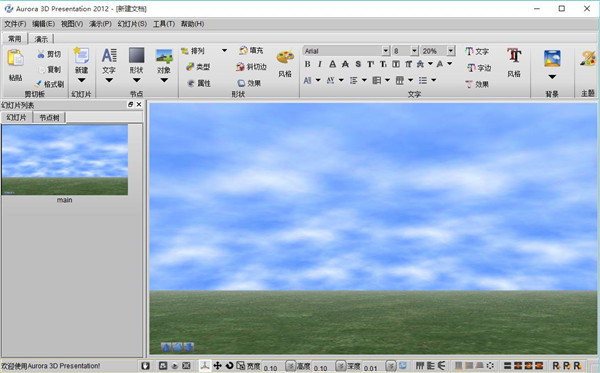Viewport: 600px width, 373px height.
Task: Expand the 文字 node dropdown arrow
Action: click(x=109, y=80)
